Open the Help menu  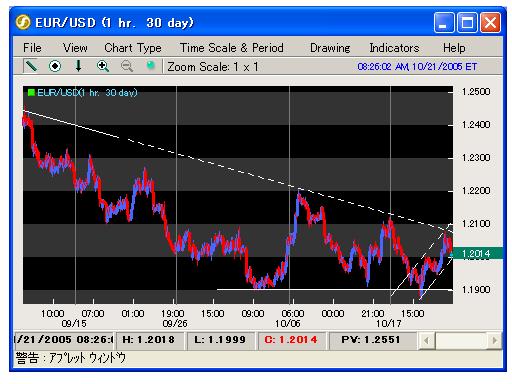(454, 48)
